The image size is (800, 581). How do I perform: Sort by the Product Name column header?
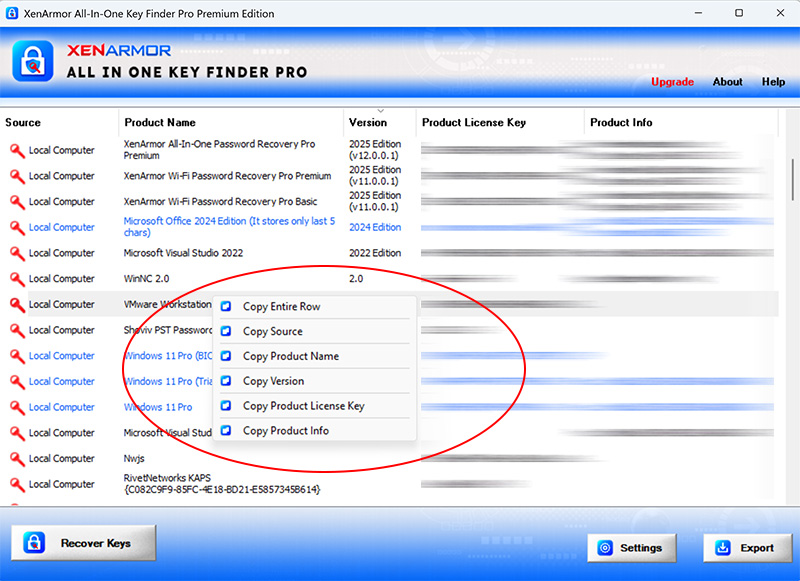(x=231, y=122)
